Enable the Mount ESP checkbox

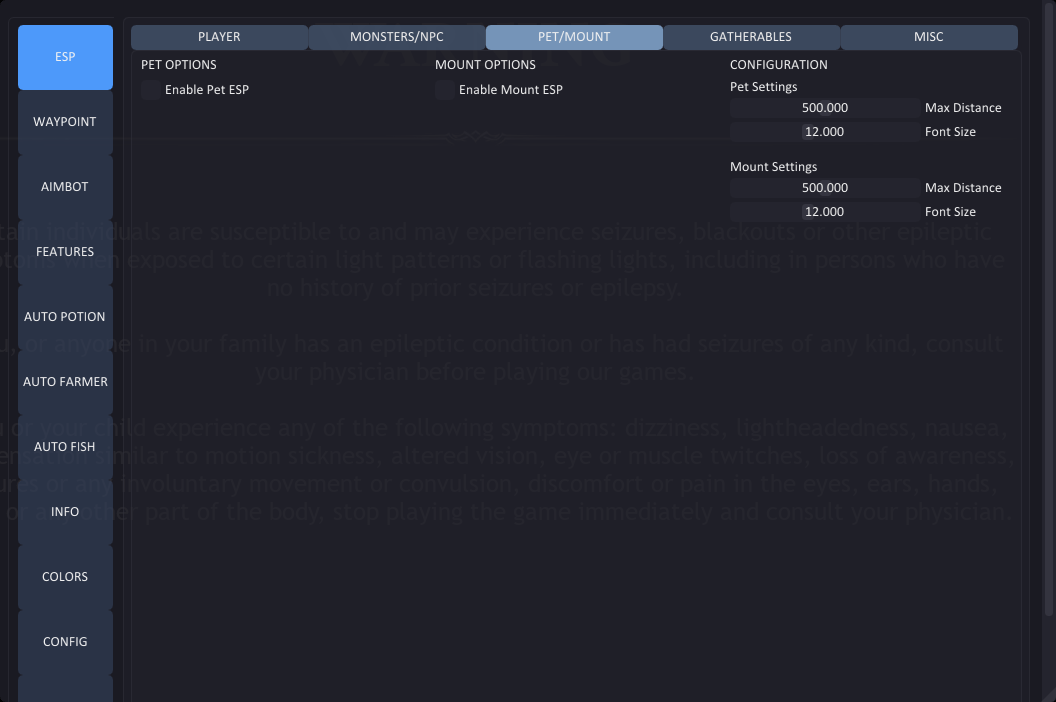click(445, 90)
